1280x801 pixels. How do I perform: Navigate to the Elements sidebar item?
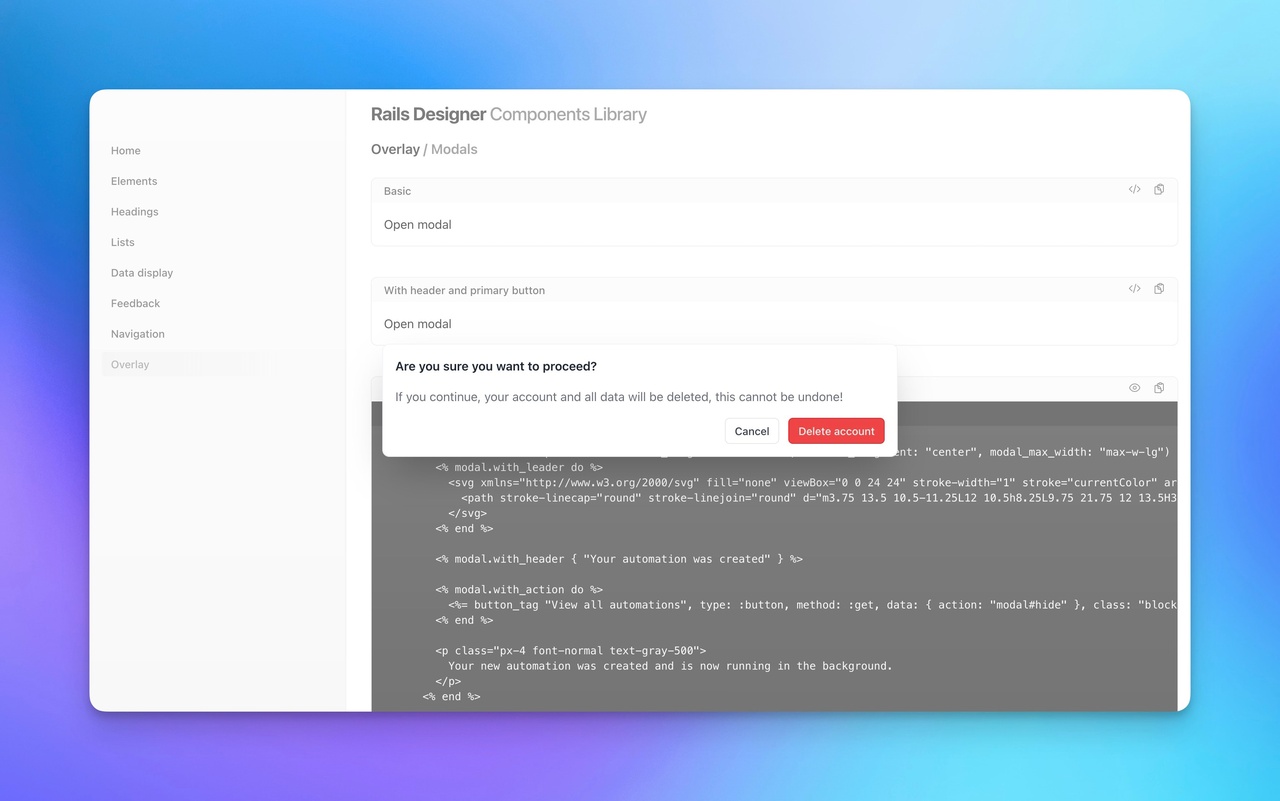pyautogui.click(x=133, y=181)
